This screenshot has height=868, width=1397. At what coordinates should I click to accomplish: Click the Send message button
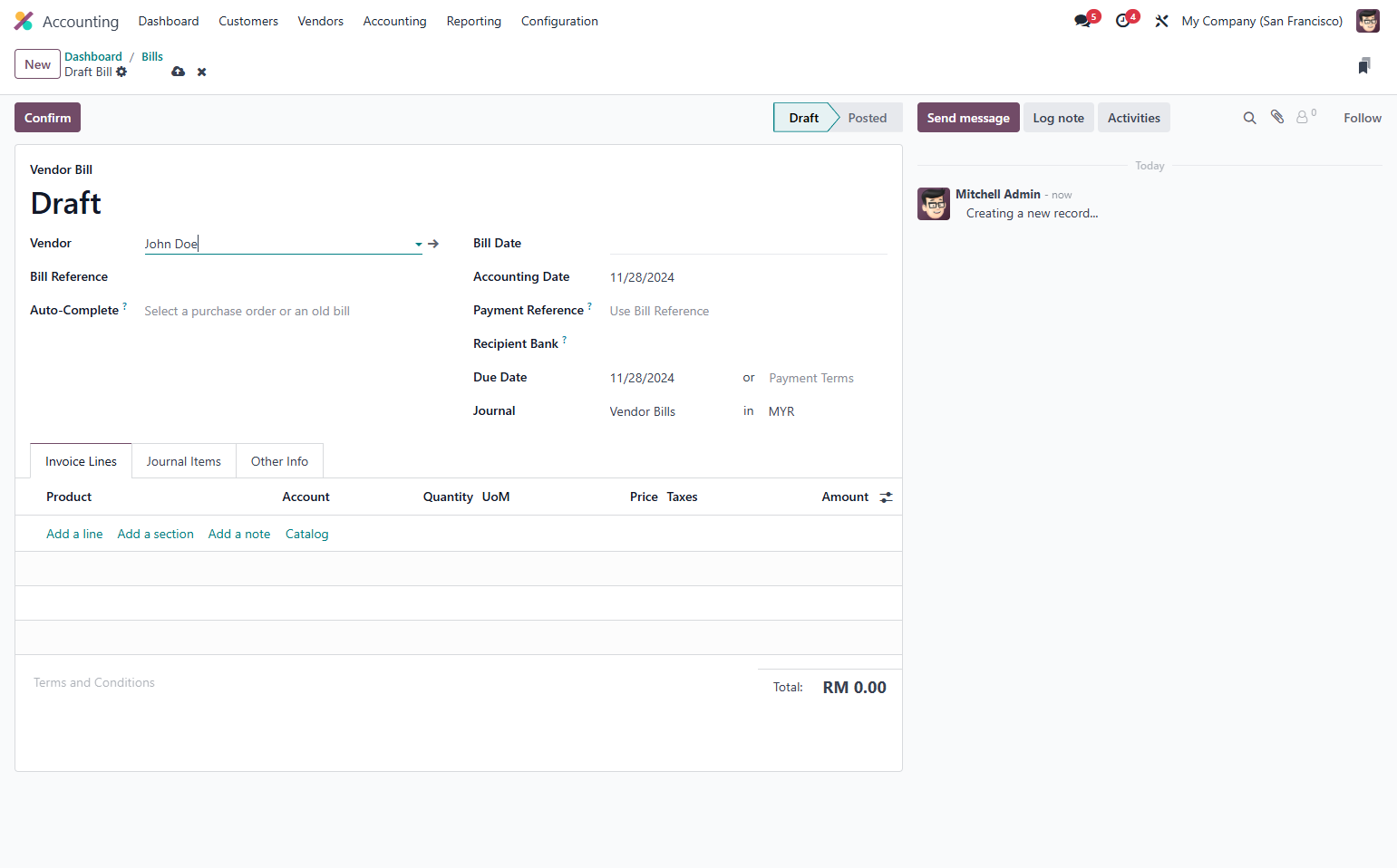tap(968, 118)
